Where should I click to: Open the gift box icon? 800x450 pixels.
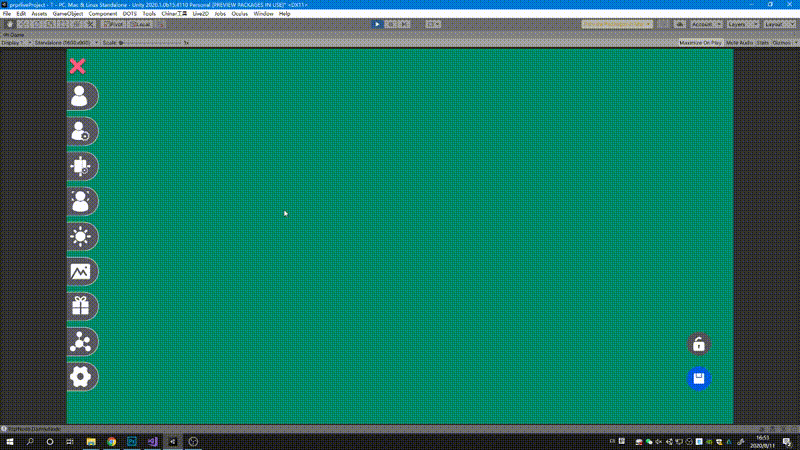pos(82,306)
